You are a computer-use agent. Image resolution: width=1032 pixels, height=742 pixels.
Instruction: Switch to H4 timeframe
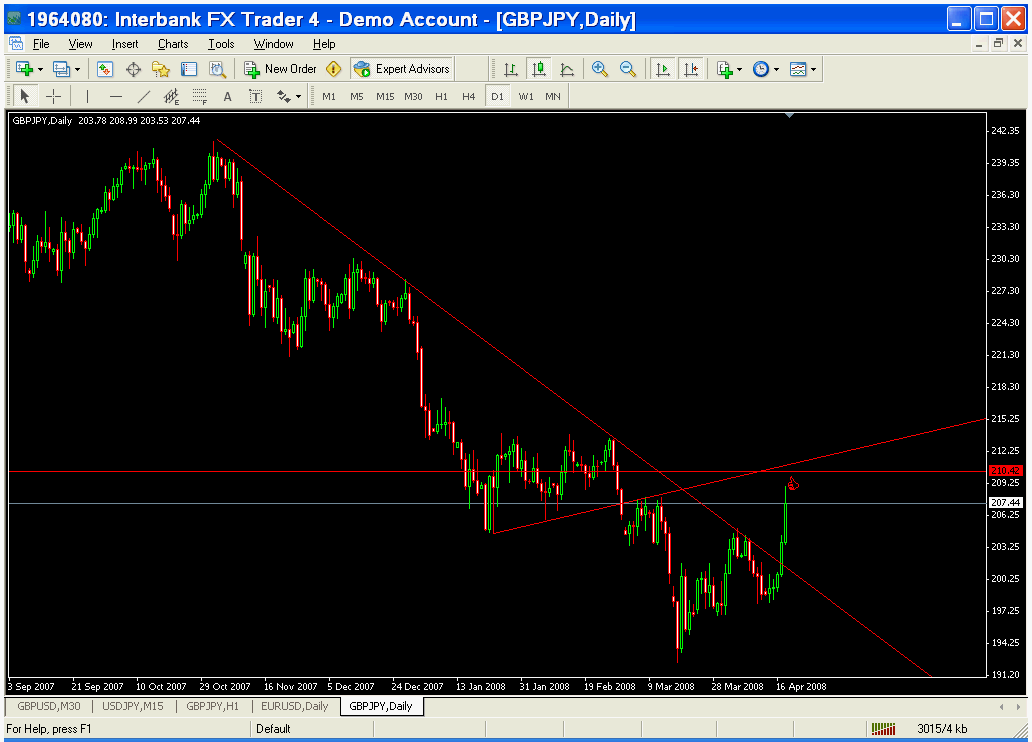pos(469,97)
